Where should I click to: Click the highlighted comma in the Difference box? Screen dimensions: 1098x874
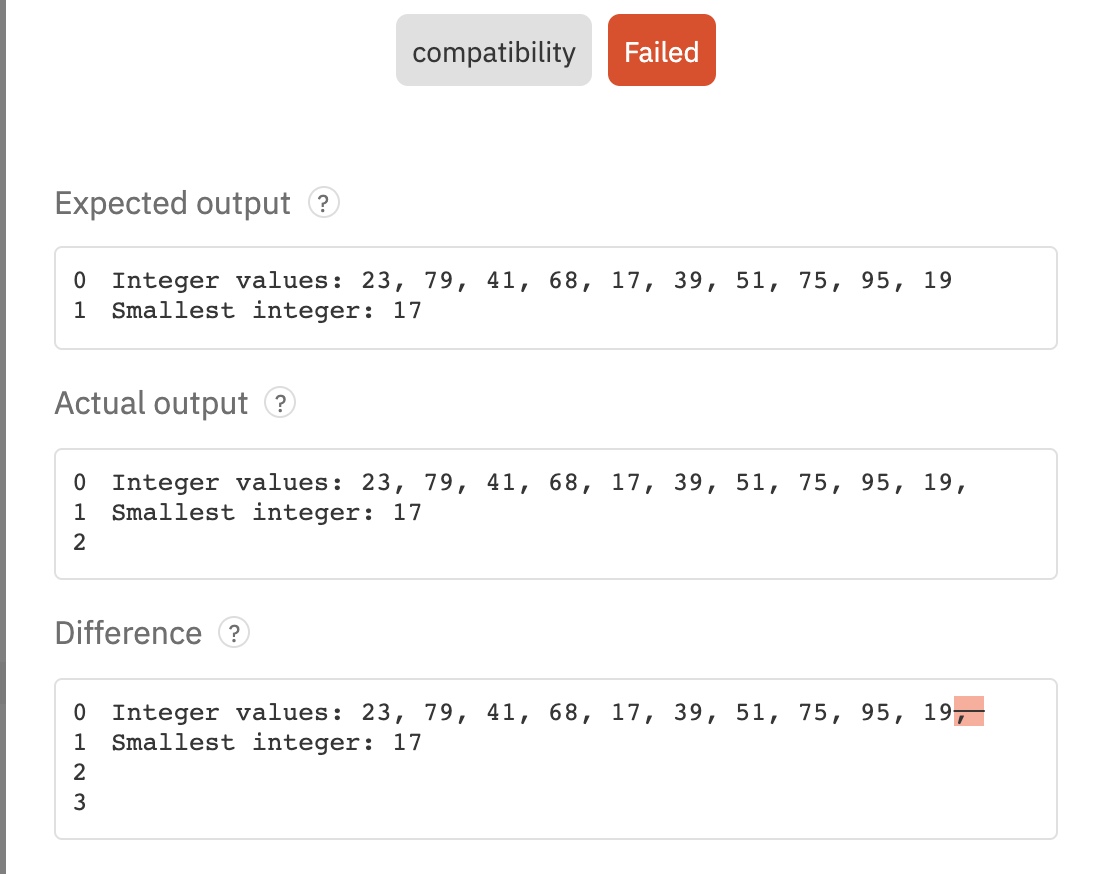[969, 712]
